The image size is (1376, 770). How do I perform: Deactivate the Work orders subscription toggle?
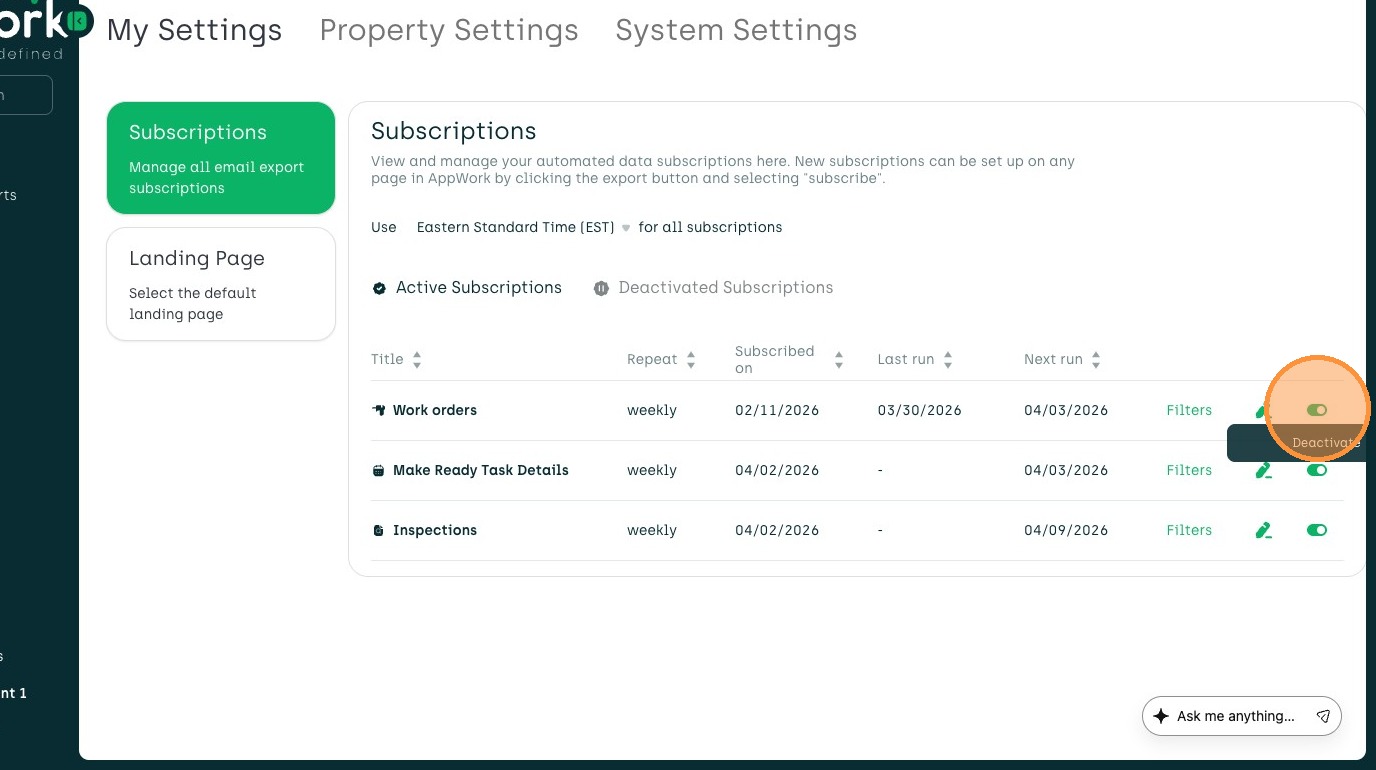(x=1316, y=410)
